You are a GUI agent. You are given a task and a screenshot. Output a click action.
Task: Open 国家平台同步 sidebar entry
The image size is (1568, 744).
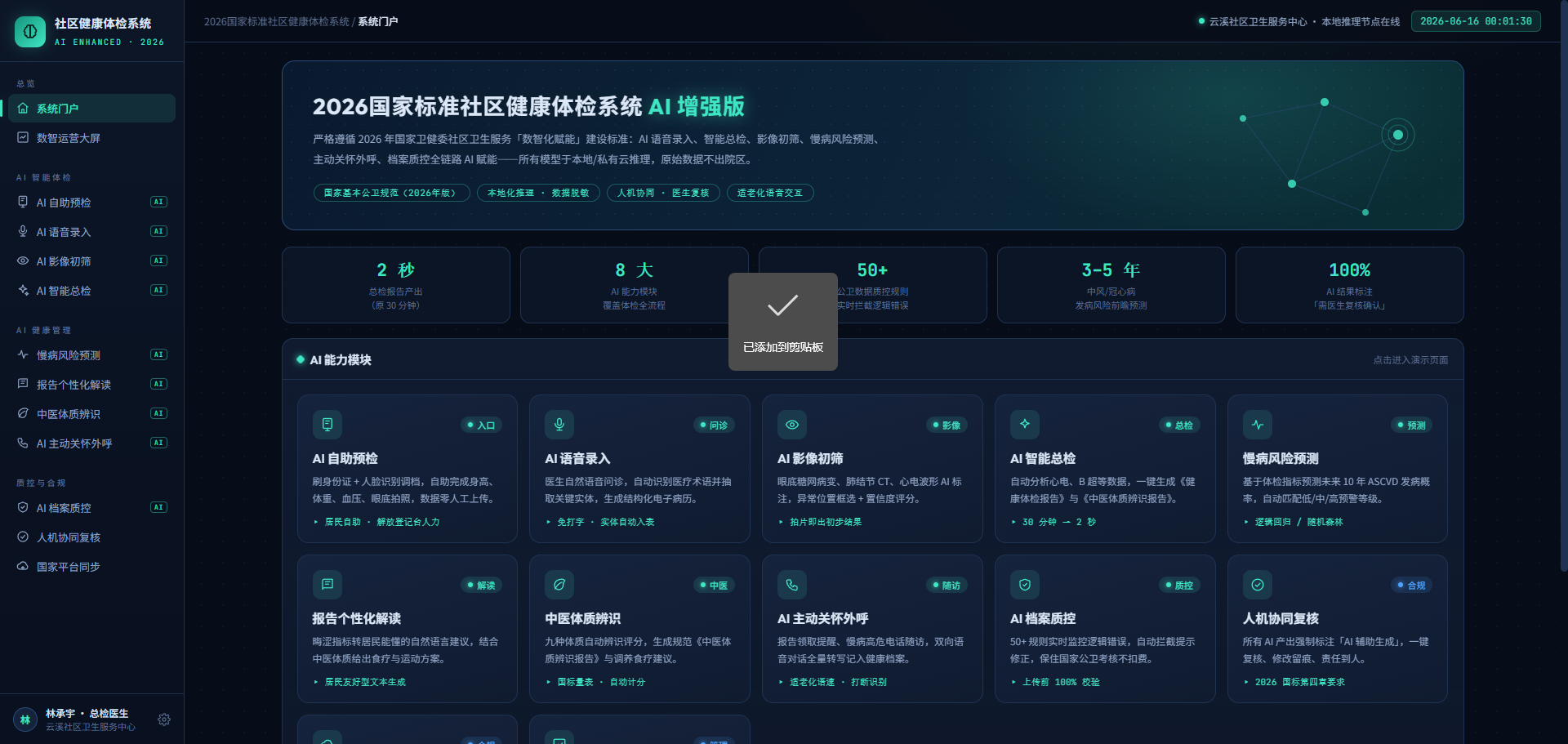pyautogui.click(x=91, y=567)
